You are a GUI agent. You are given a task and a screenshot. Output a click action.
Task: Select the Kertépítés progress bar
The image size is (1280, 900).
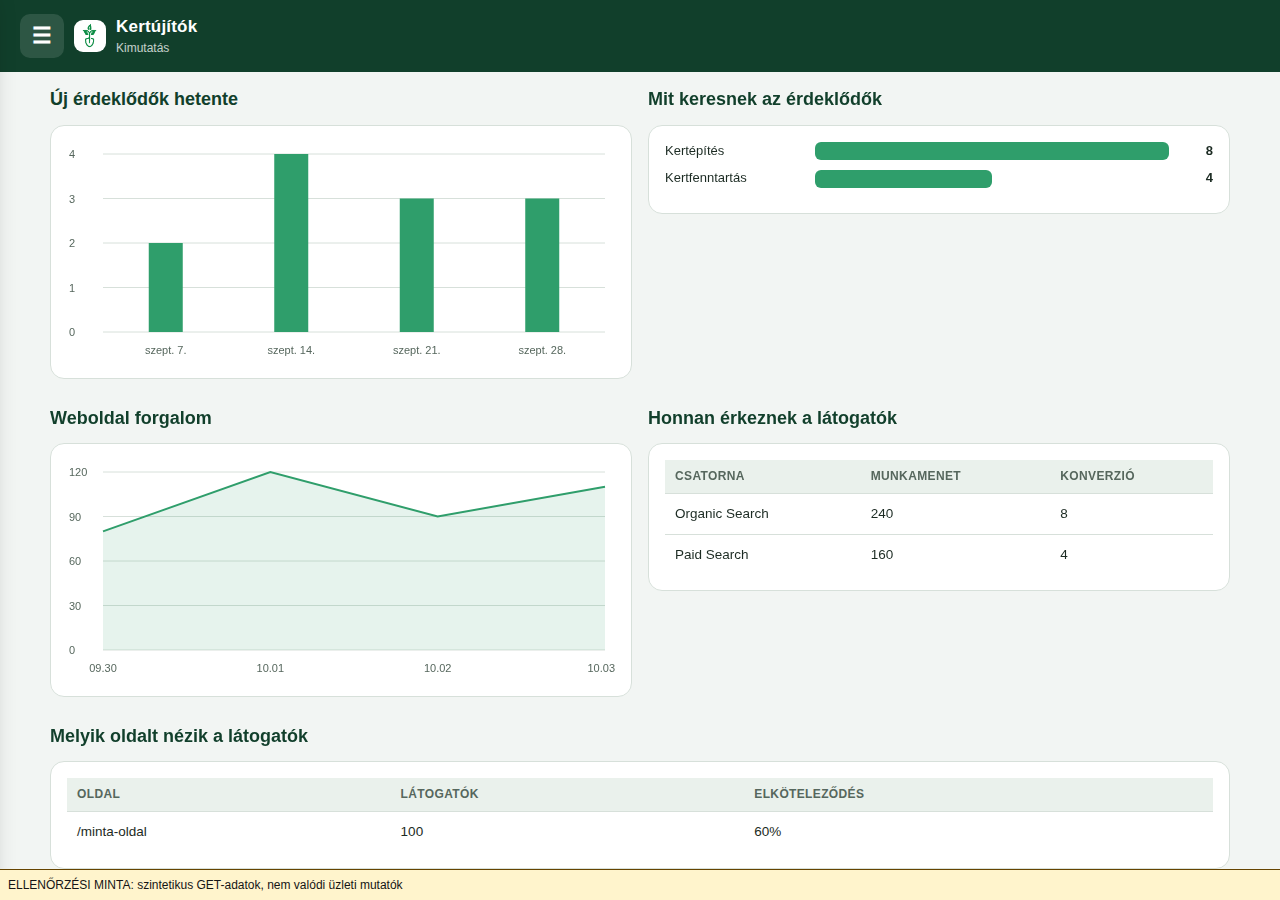point(992,151)
